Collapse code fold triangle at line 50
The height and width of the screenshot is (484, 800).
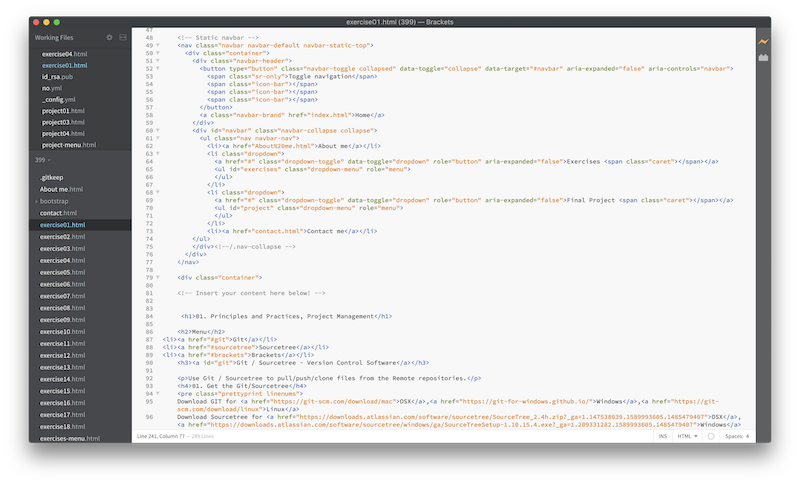click(158, 53)
